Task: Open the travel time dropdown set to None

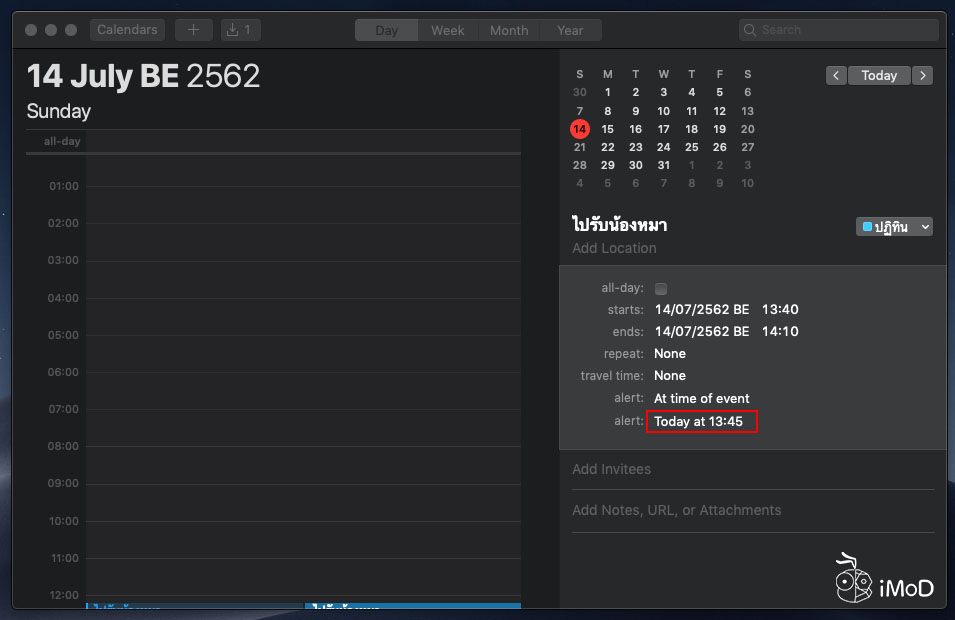Action: tap(670, 375)
